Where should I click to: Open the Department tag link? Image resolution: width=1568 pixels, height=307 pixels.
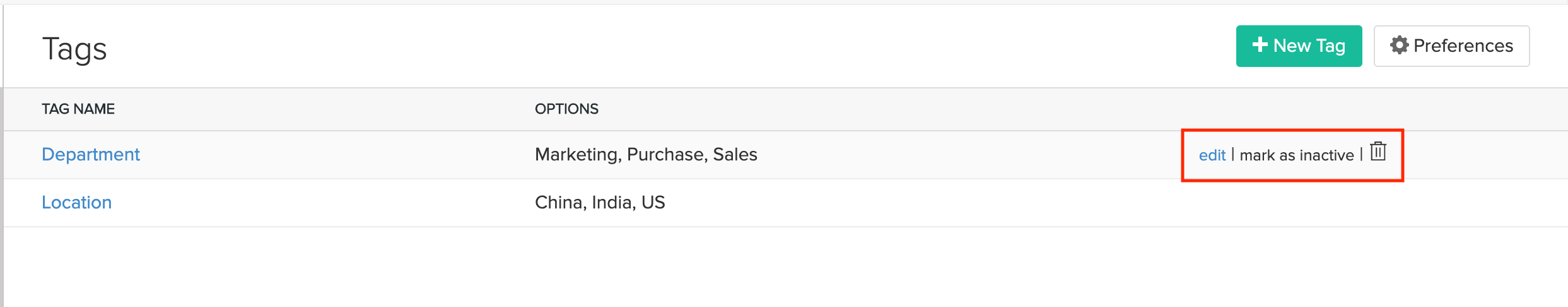point(91,155)
